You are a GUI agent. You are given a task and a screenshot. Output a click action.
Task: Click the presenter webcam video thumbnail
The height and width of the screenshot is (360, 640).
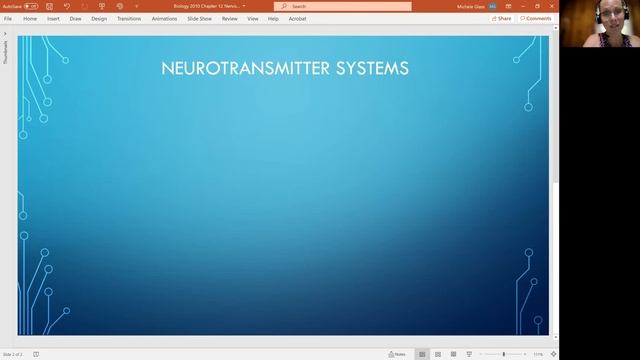click(600, 23)
